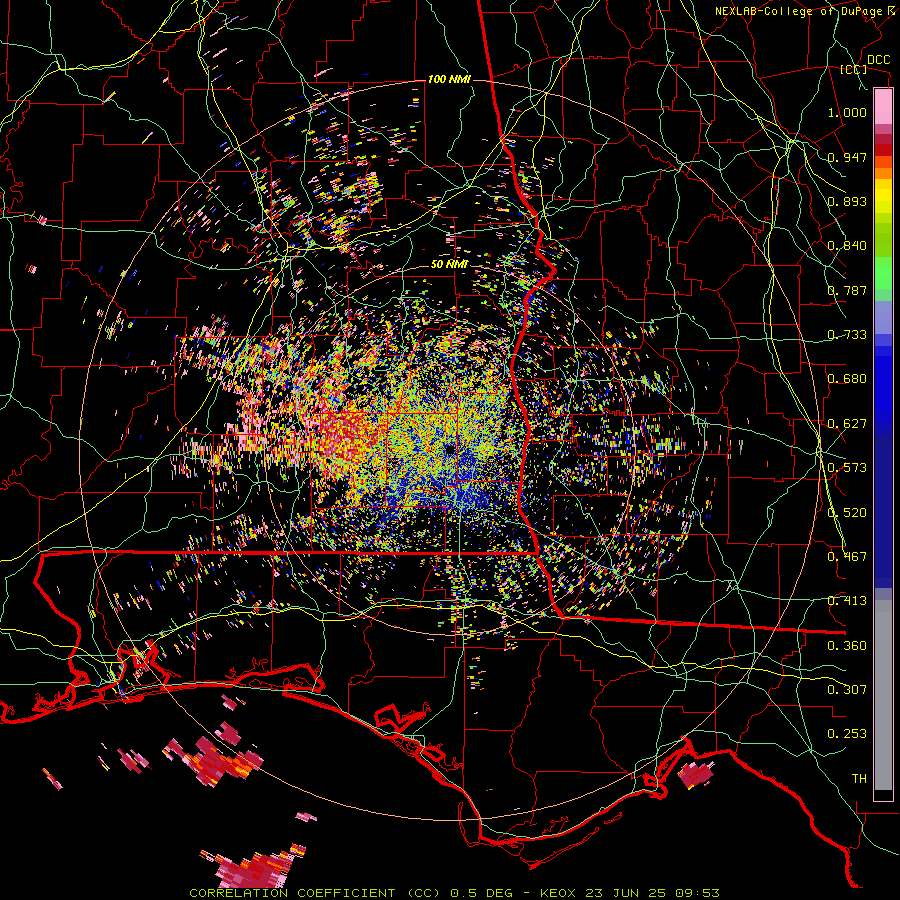Viewport: 900px width, 900px height.
Task: Select the 0.413 scale value
Action: pos(847,601)
